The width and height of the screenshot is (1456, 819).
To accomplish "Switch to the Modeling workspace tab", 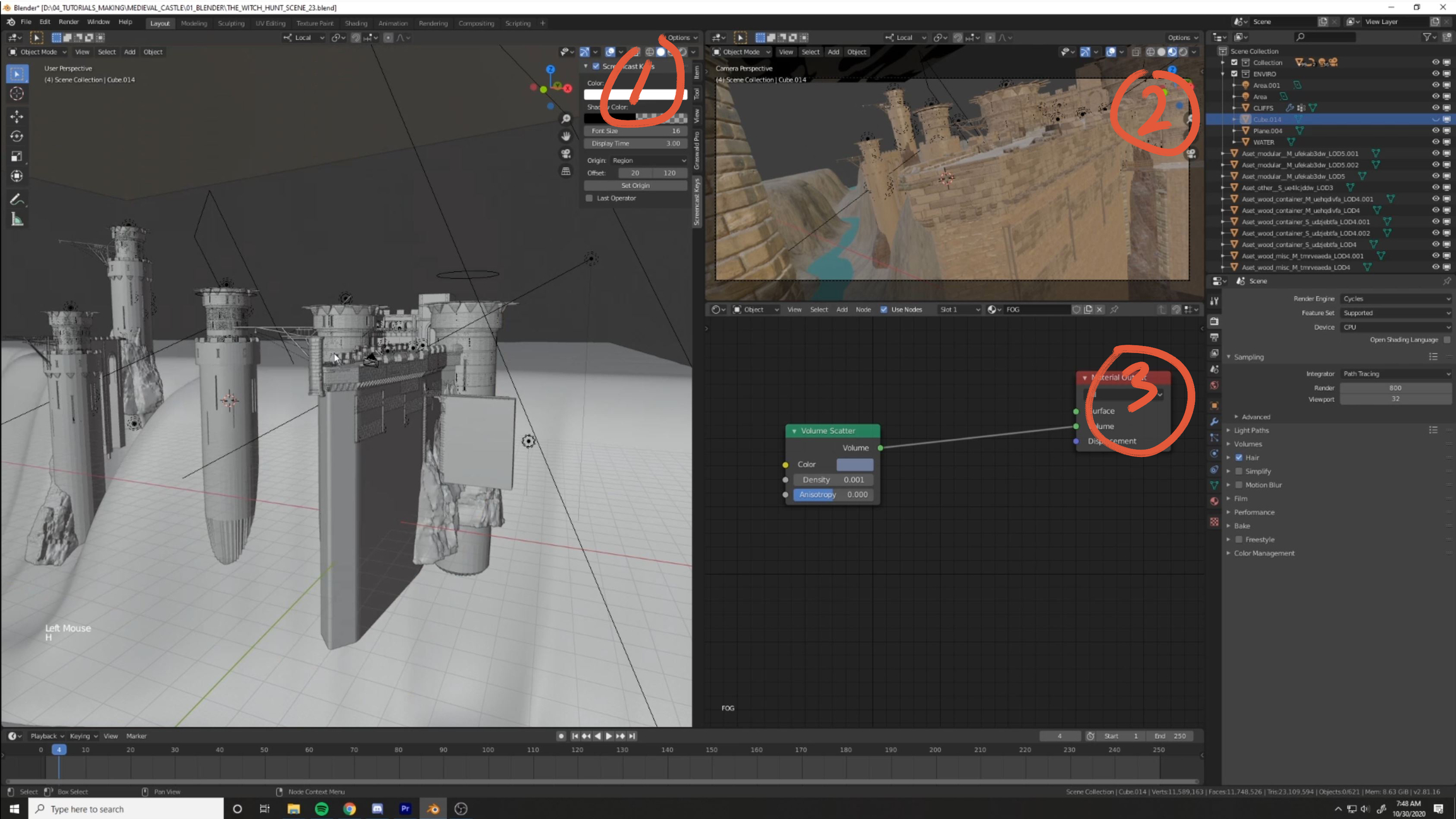I will click(194, 23).
